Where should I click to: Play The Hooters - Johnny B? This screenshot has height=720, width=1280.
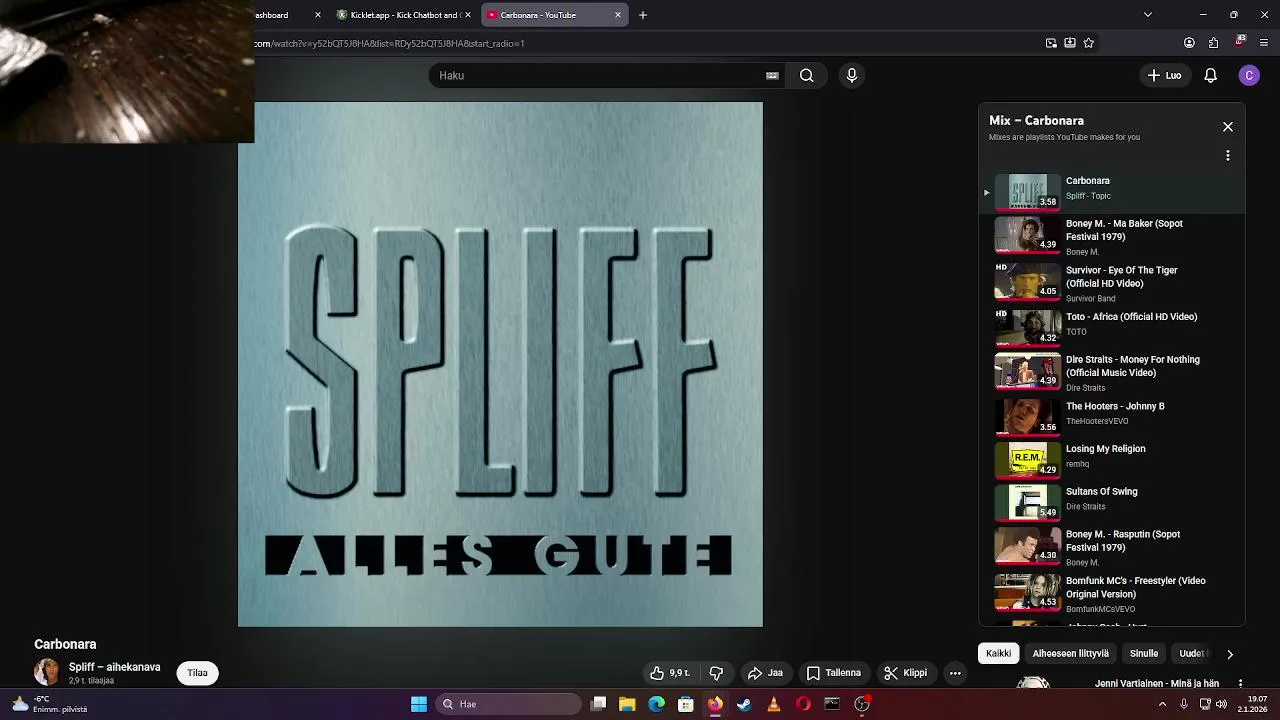click(1110, 416)
